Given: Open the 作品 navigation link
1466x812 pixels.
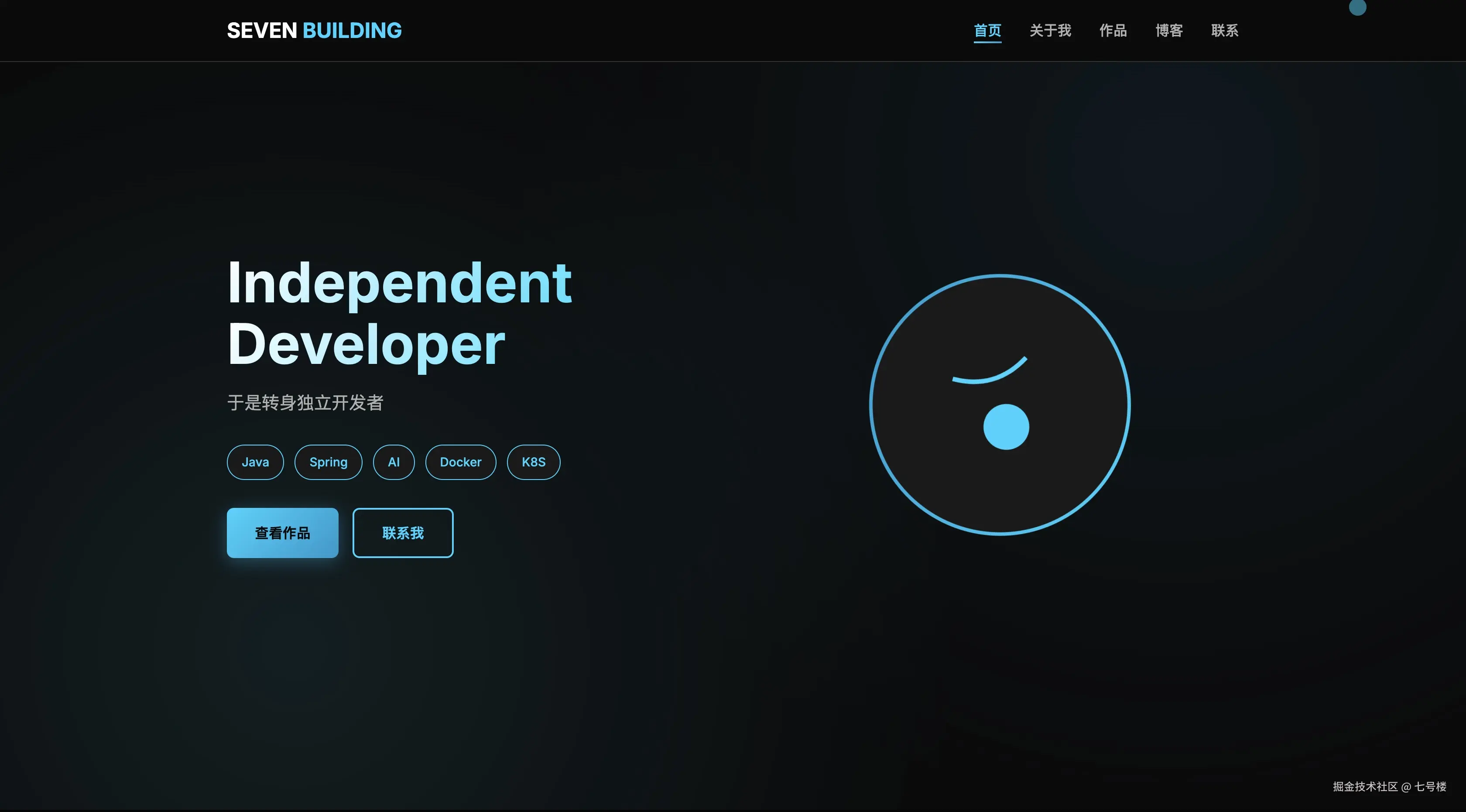Looking at the screenshot, I should (1113, 31).
